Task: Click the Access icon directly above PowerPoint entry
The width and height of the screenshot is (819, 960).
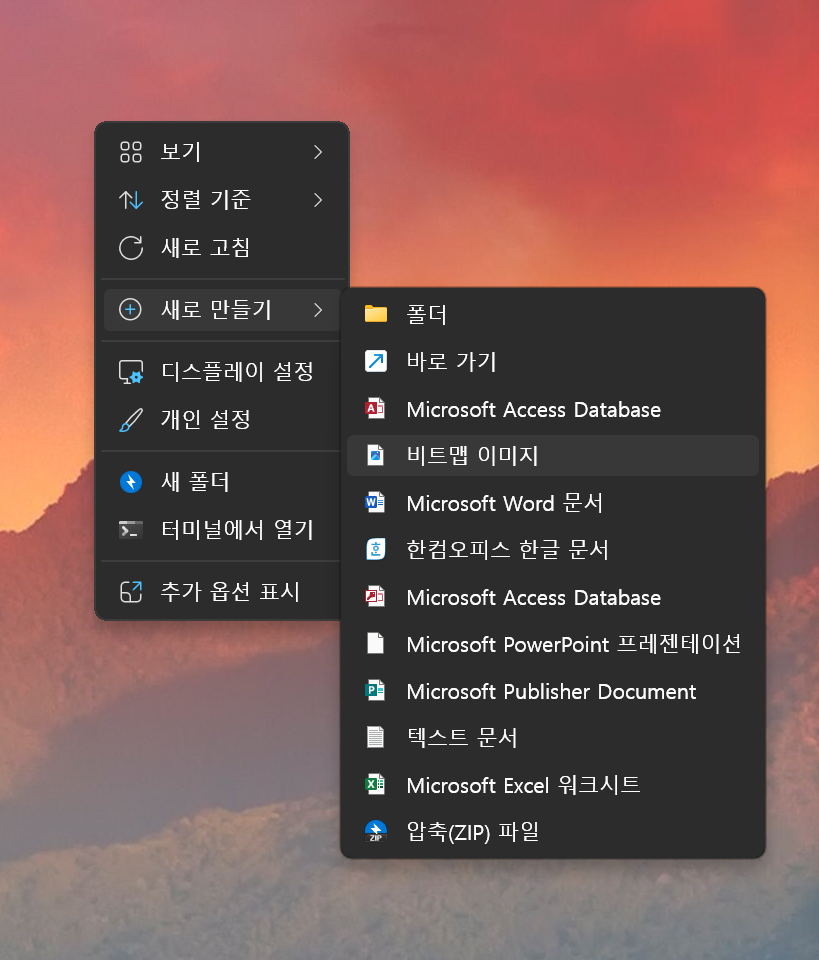Action: (375, 596)
